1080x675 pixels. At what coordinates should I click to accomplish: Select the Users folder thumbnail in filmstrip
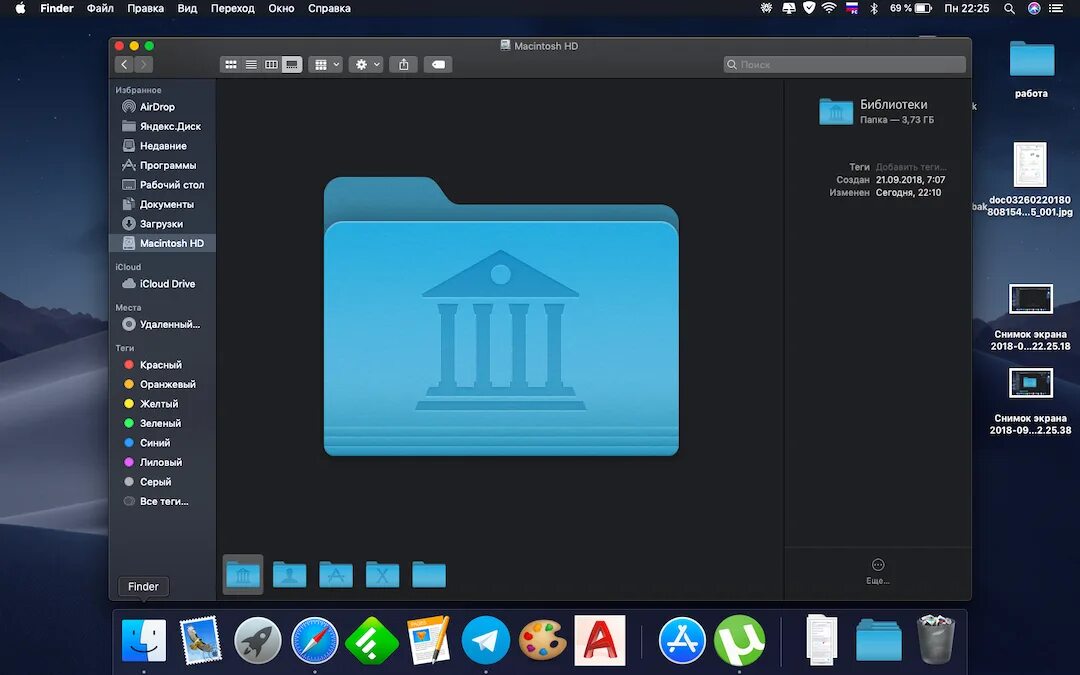289,574
